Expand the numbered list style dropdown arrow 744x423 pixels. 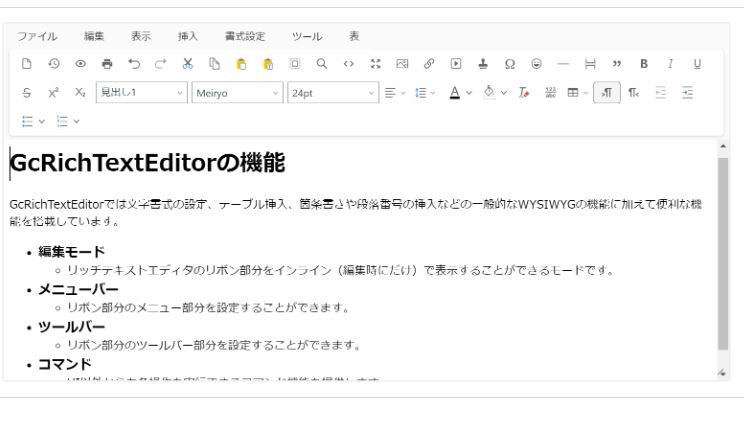(76, 122)
